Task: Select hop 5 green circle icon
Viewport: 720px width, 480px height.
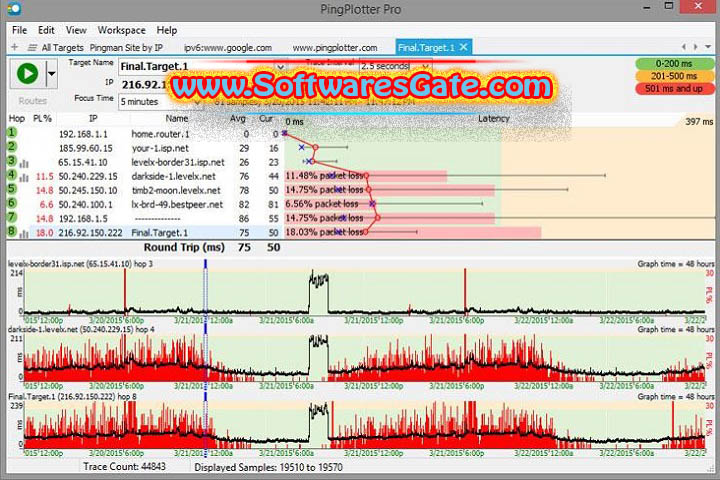Action: (12, 189)
